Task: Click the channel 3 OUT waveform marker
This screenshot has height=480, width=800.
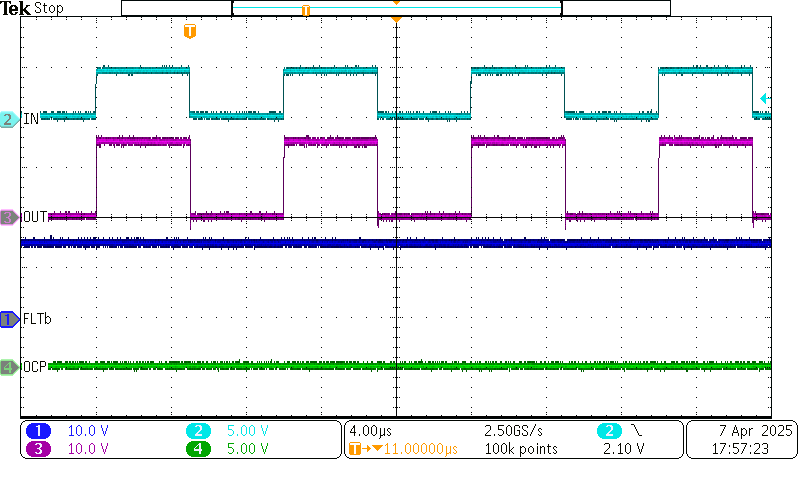Action: coord(9,216)
